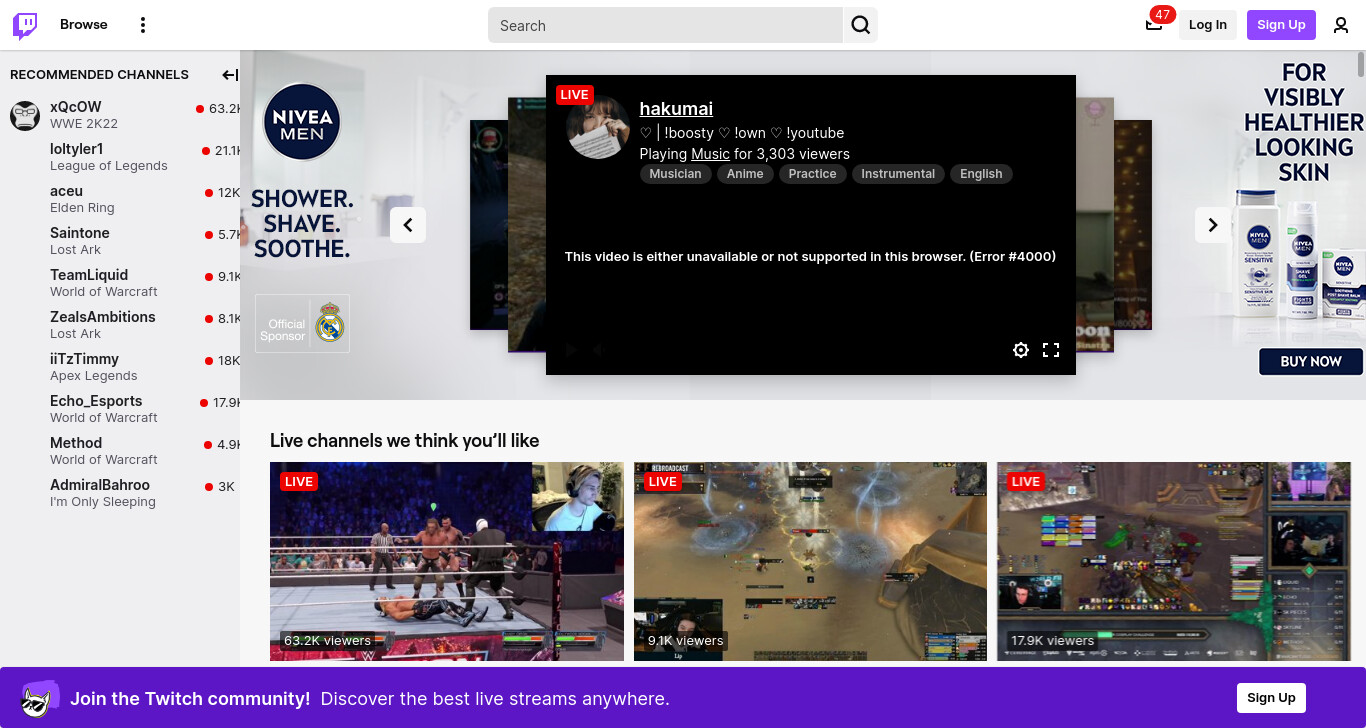Open hakumai avatar in featured stream

click(x=598, y=128)
